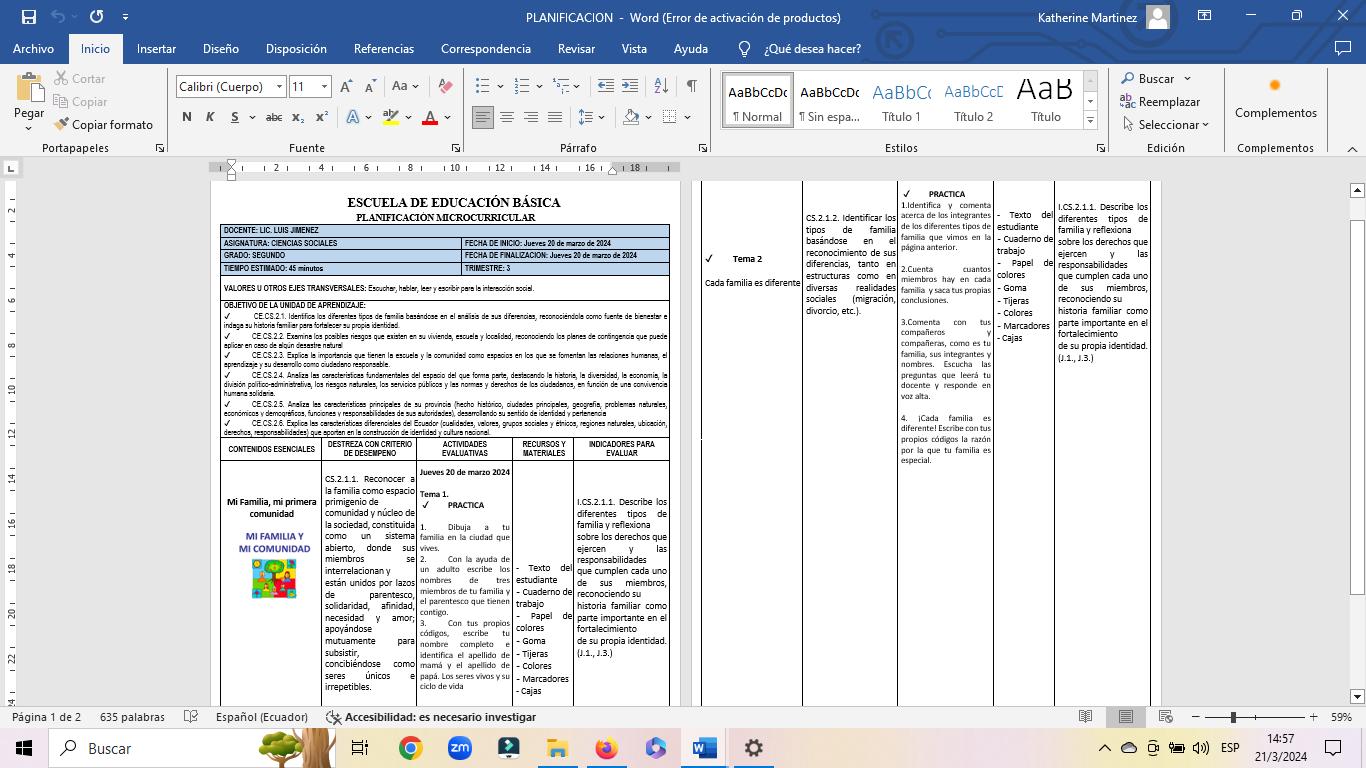Open font name dropdown
This screenshot has height=768, width=1366.
point(279,87)
